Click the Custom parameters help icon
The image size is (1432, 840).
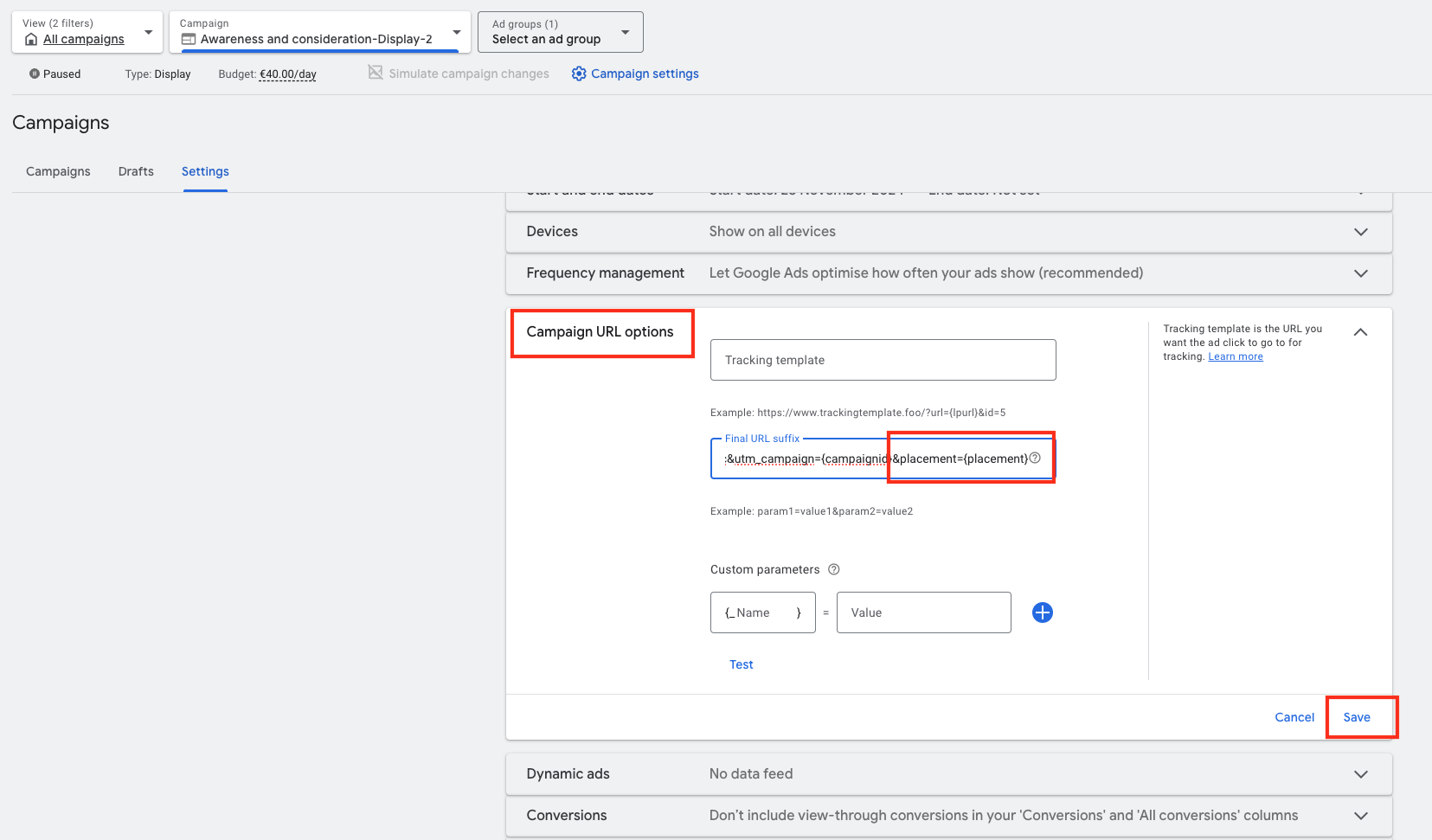point(834,569)
